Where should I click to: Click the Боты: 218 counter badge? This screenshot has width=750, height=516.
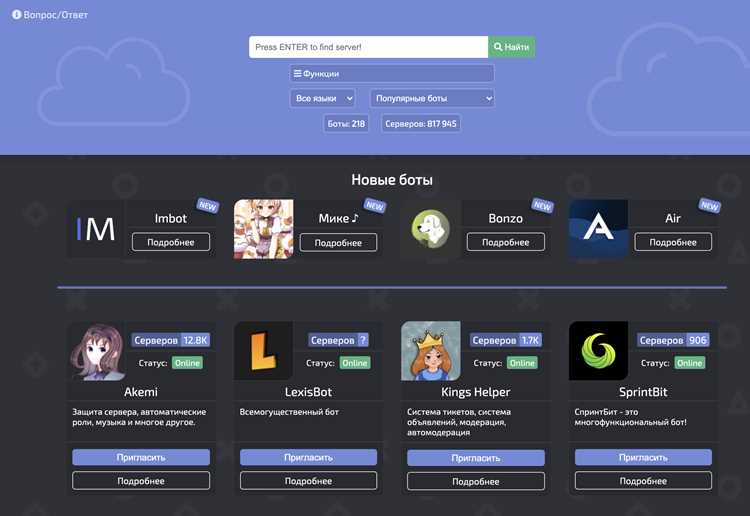(346, 124)
